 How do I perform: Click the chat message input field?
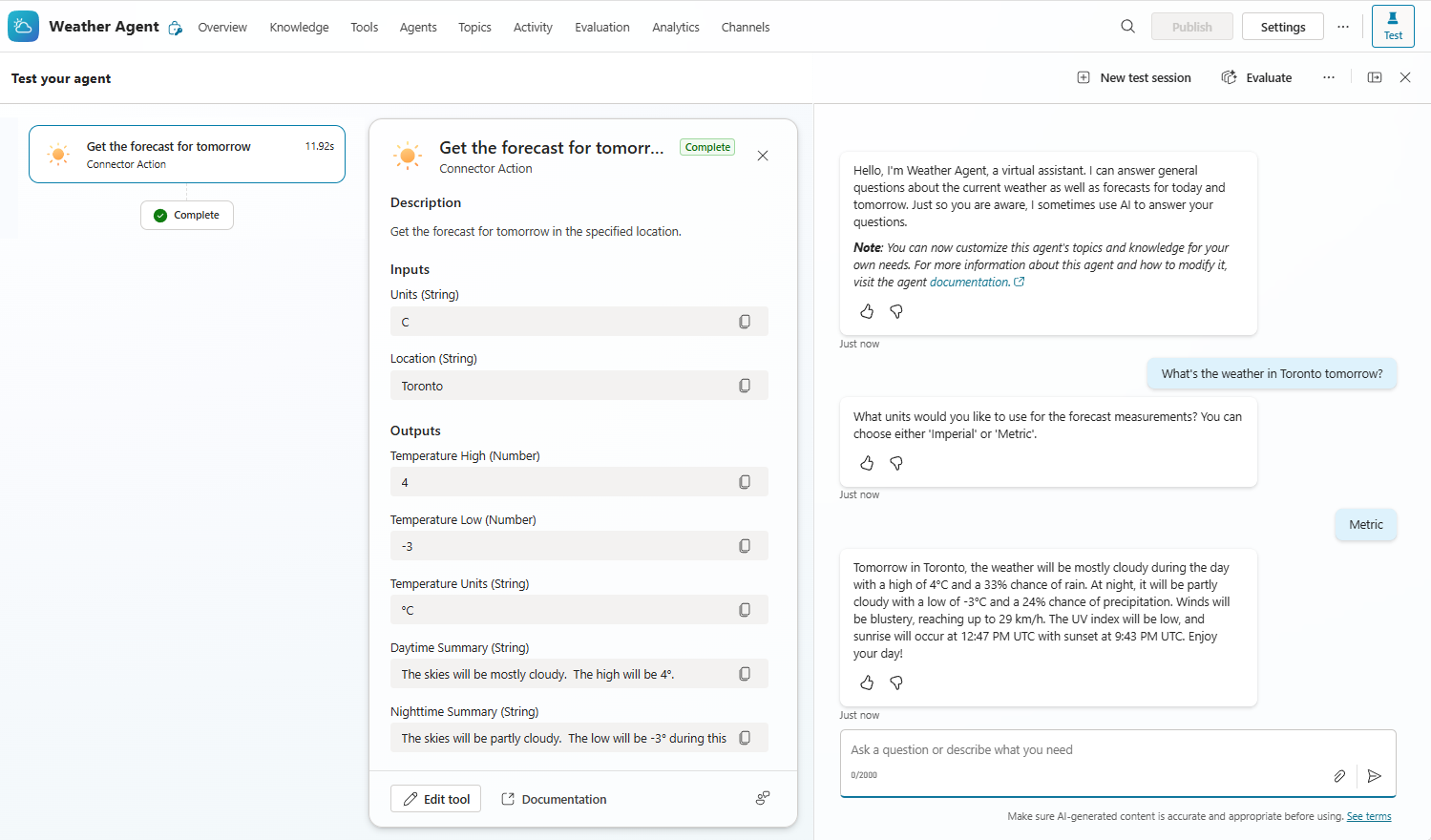tap(1088, 750)
